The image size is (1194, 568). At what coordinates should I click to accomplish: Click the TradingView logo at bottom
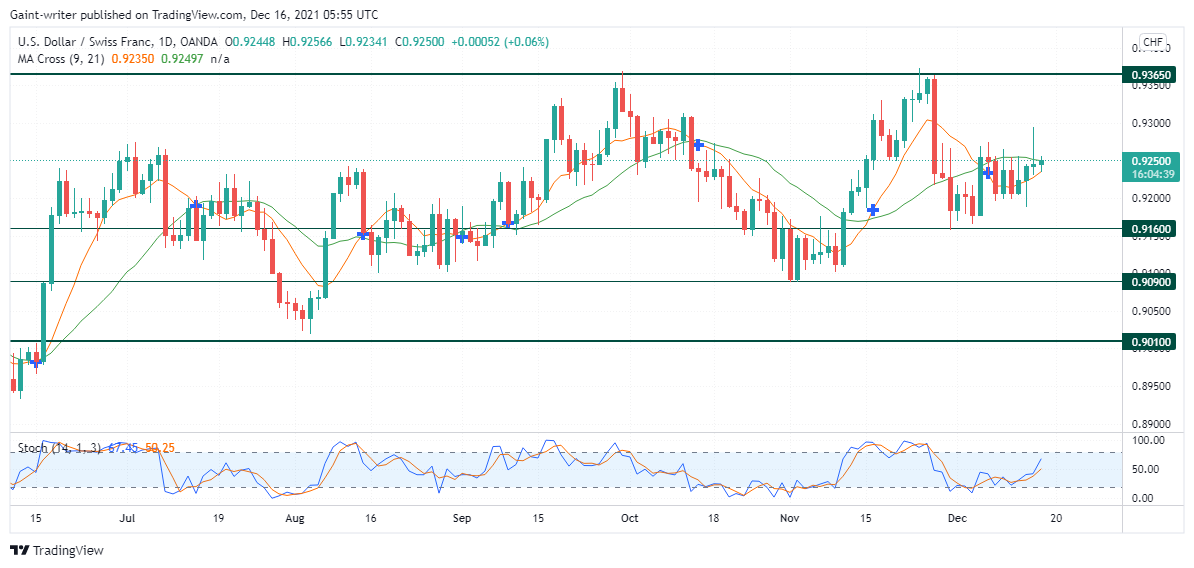point(56,550)
